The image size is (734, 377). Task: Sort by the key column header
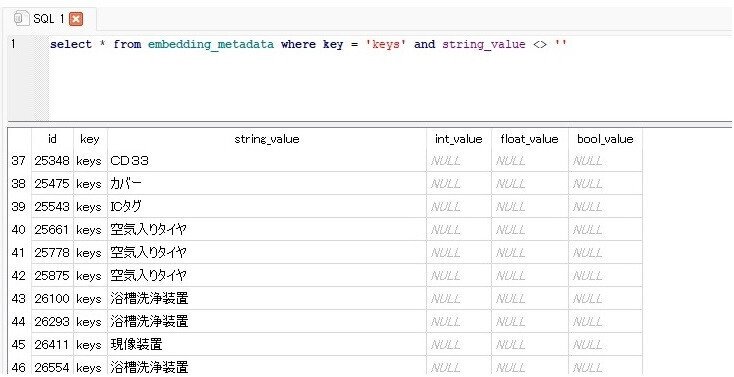tap(90, 139)
